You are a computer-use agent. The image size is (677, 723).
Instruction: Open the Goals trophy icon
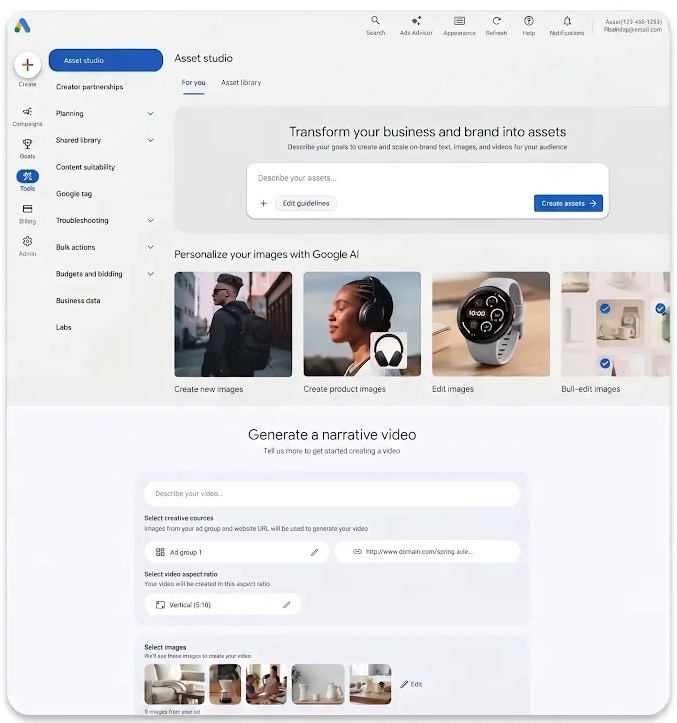(27, 144)
